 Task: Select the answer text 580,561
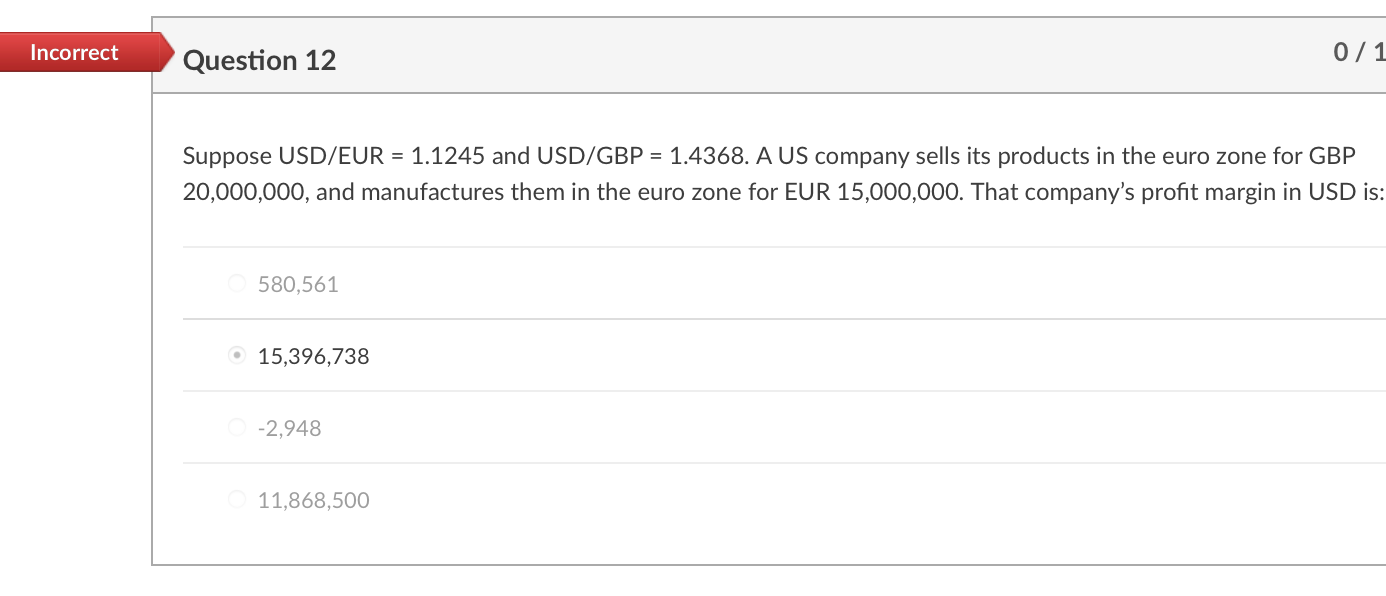pos(297,284)
